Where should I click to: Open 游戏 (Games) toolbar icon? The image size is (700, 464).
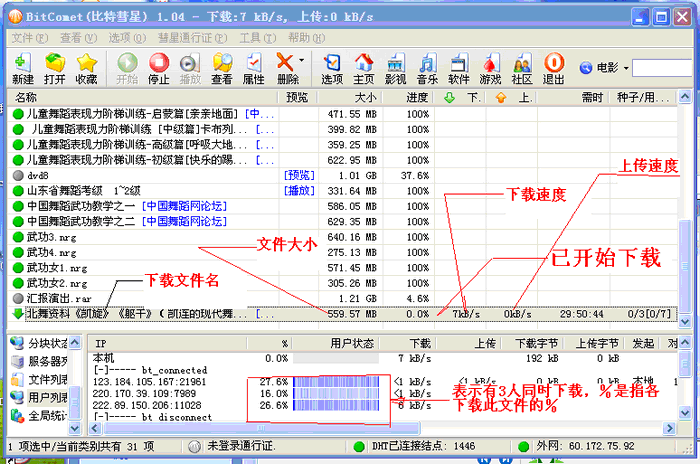click(x=490, y=68)
